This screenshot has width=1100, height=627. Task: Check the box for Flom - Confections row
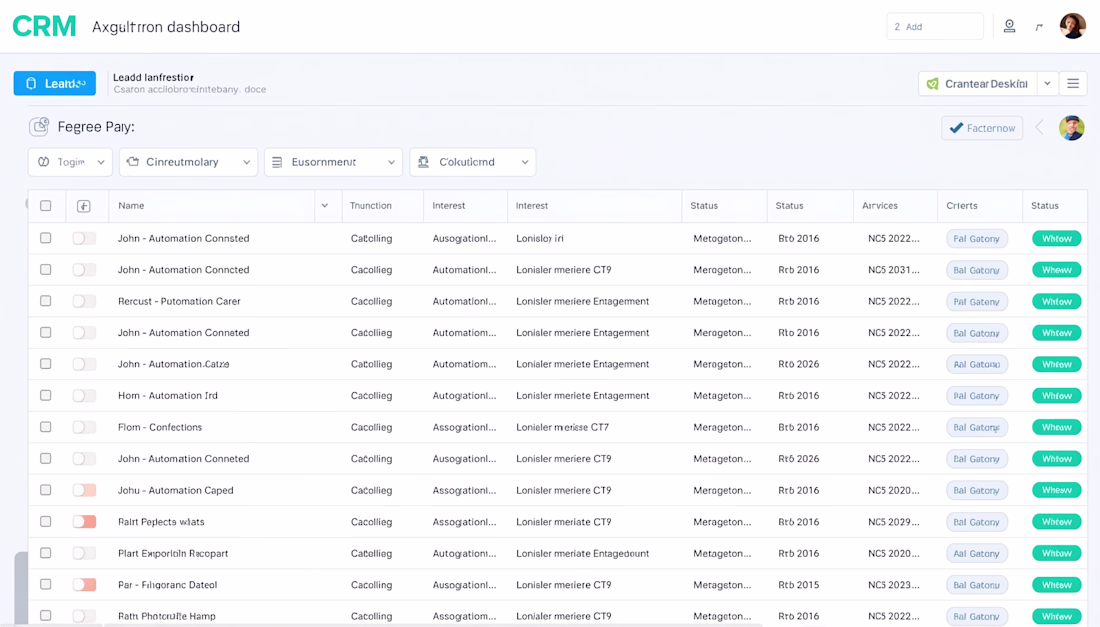[46, 426]
